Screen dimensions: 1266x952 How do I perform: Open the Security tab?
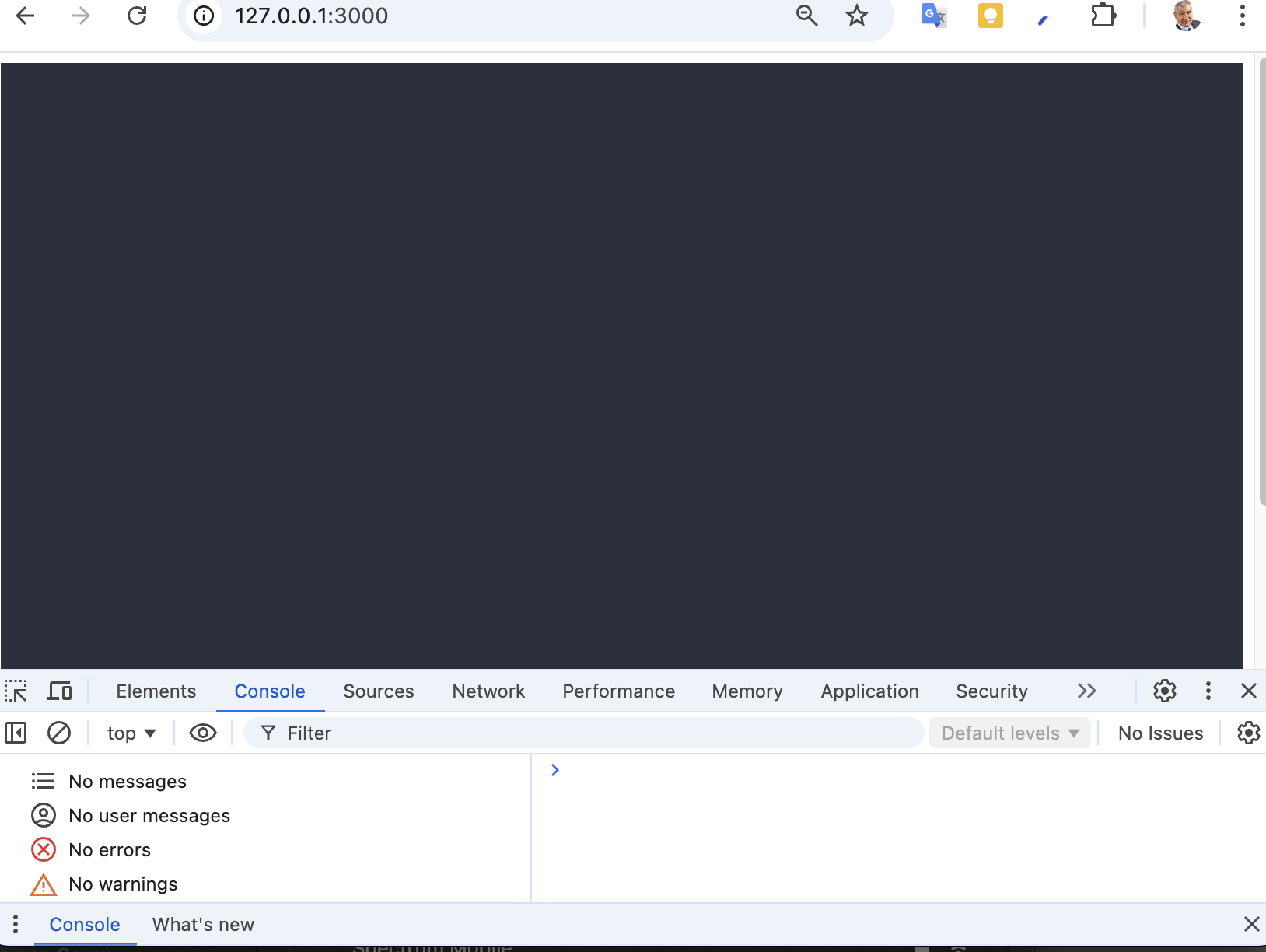[x=992, y=691]
